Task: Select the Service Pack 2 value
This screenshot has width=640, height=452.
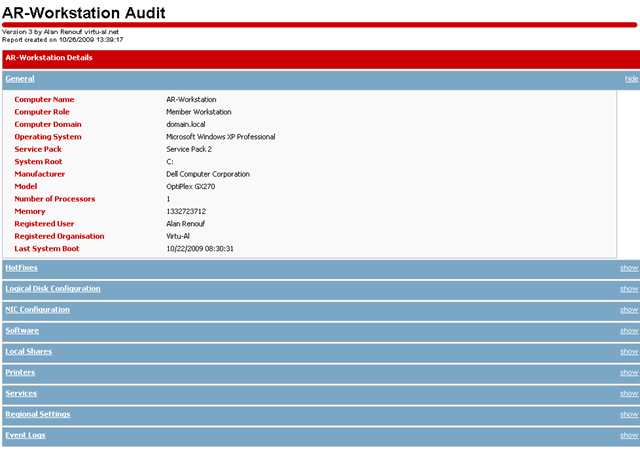Action: coord(189,149)
